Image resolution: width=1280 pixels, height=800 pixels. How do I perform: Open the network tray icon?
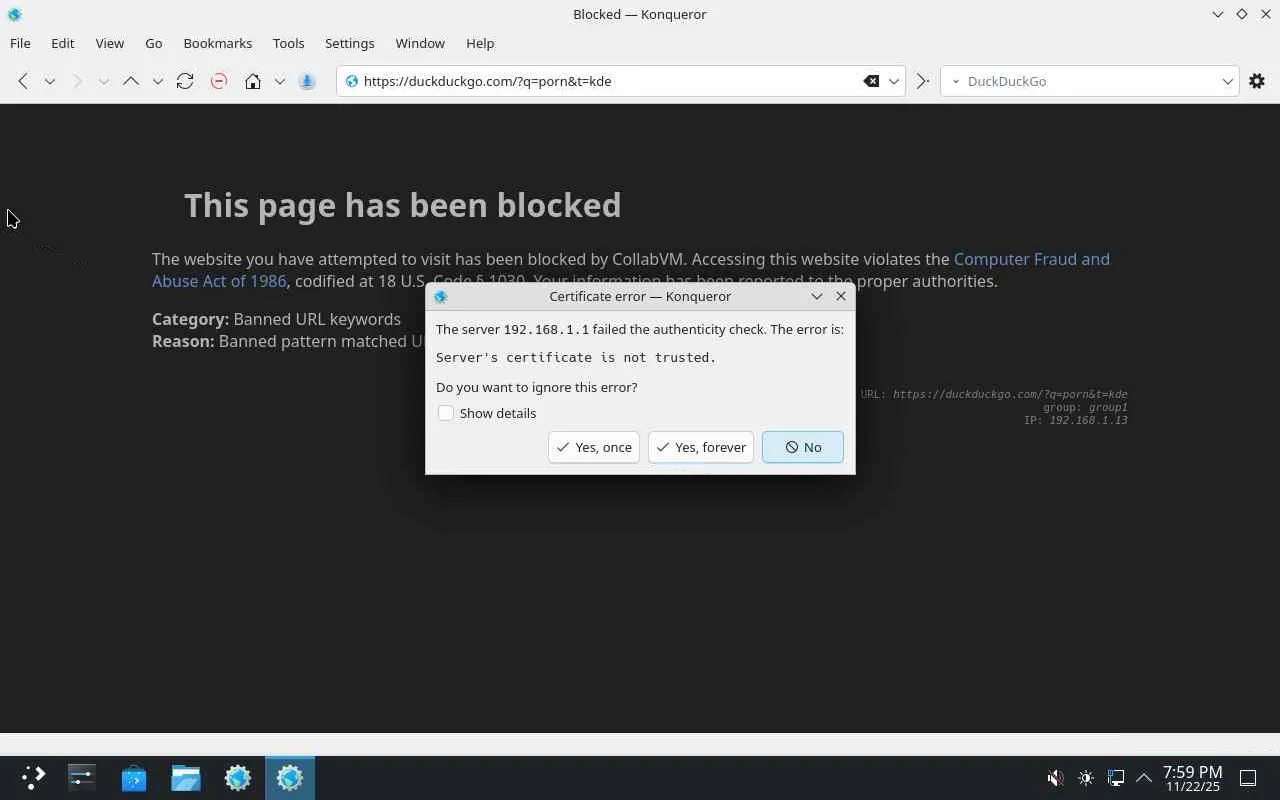[x=1116, y=778]
